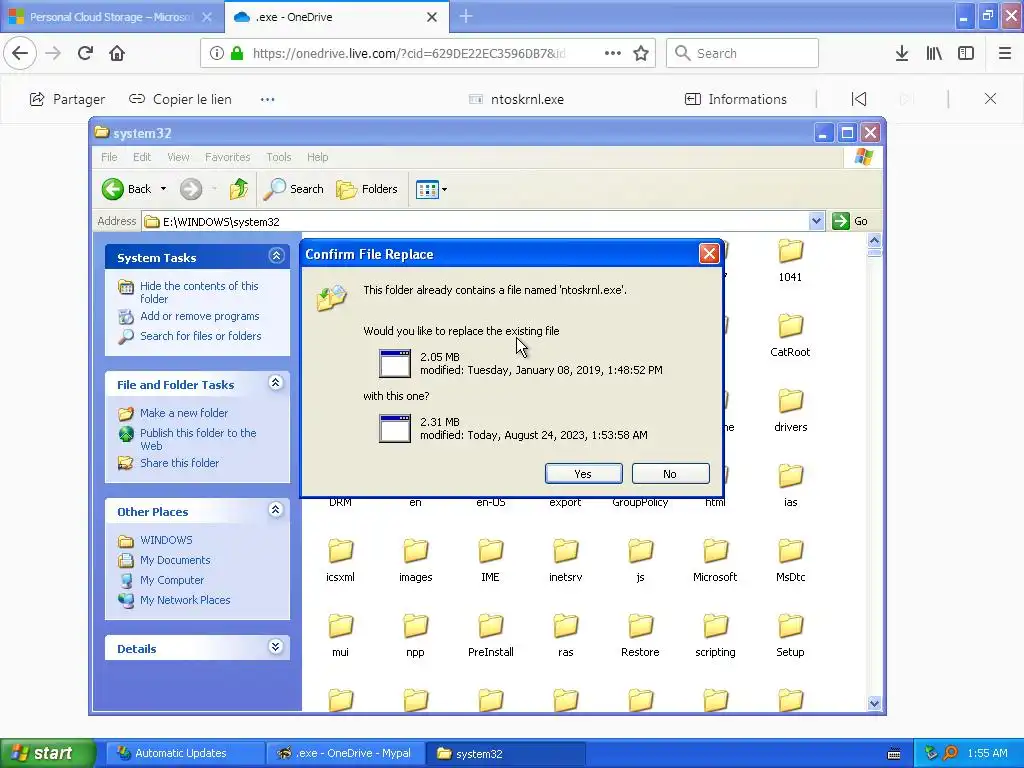Image resolution: width=1024 pixels, height=768 pixels.
Task: Switch to Automatic Updates taskbar item
Action: click(x=185, y=753)
